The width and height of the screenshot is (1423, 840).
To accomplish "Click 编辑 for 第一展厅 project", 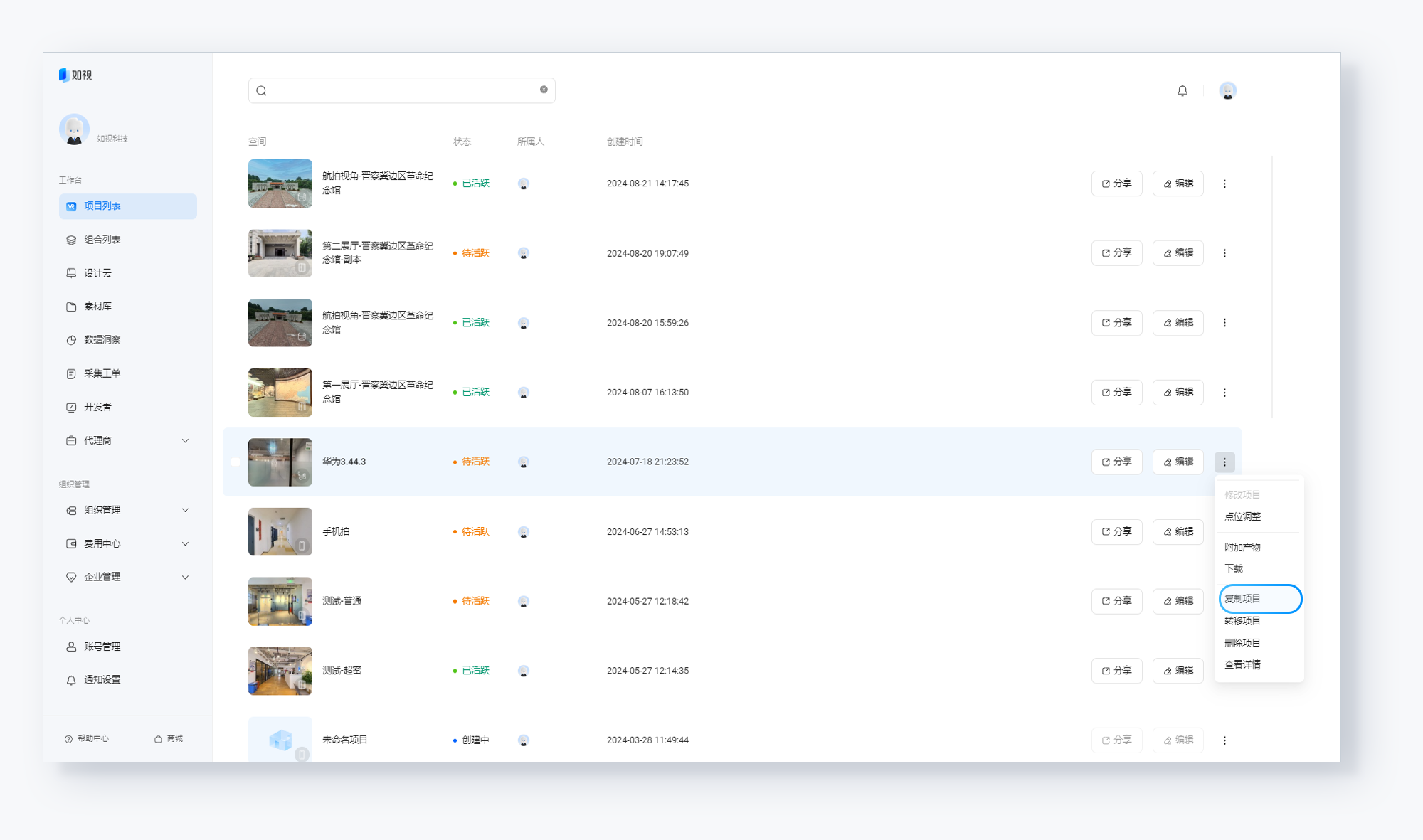I will (x=1178, y=393).
